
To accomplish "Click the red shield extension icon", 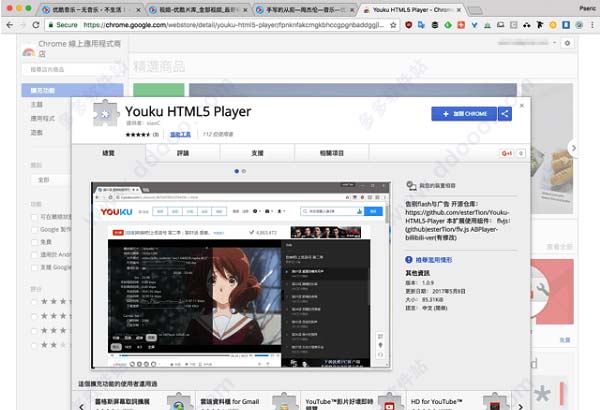I will tap(408, 25).
